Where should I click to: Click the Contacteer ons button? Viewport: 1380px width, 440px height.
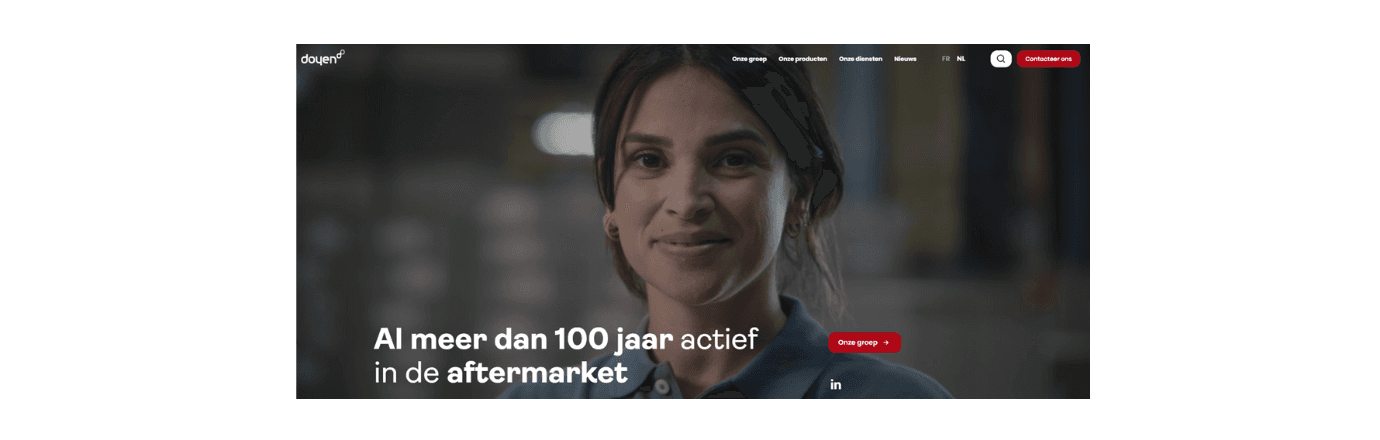pos(1048,59)
